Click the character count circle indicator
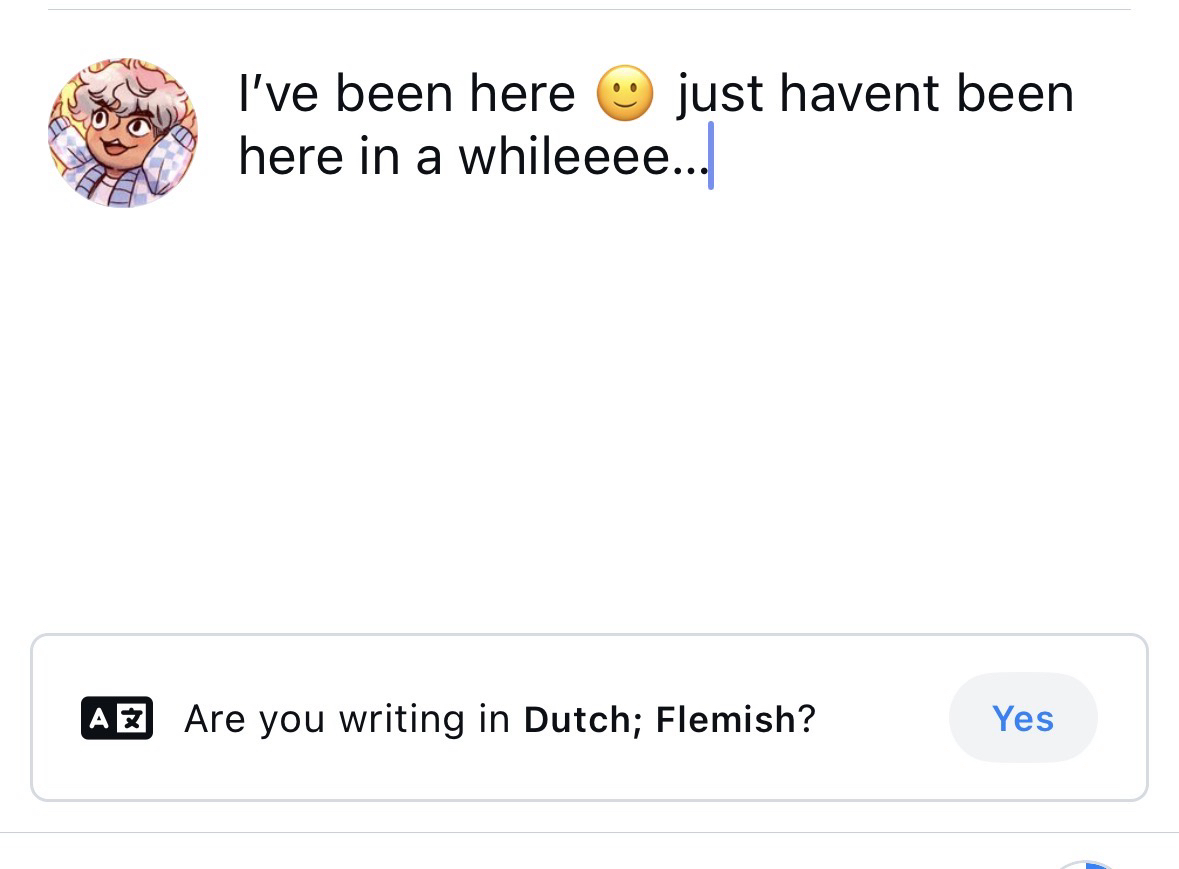 1087,864
